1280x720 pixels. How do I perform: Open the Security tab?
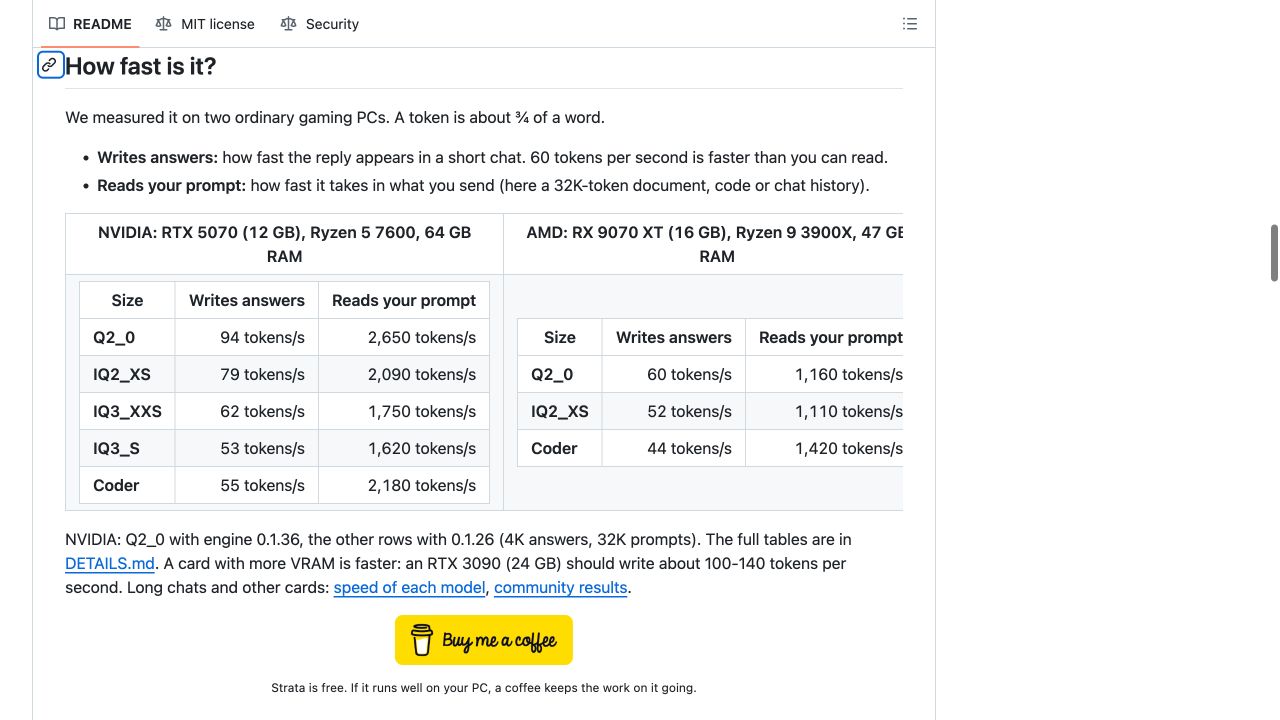pos(320,24)
